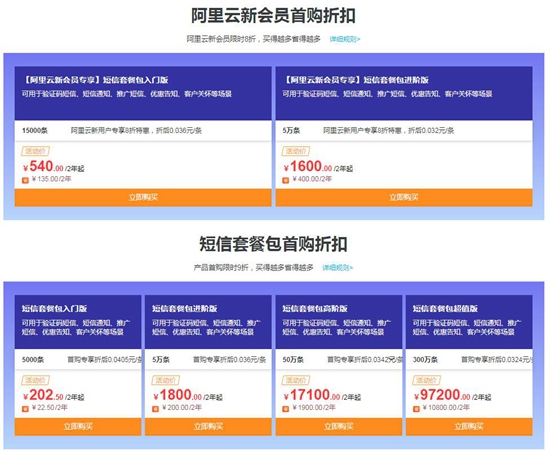The height and width of the screenshot is (451, 550).
Task: Click the orange icon next to ¥22.50/2年
Action: click(25, 409)
